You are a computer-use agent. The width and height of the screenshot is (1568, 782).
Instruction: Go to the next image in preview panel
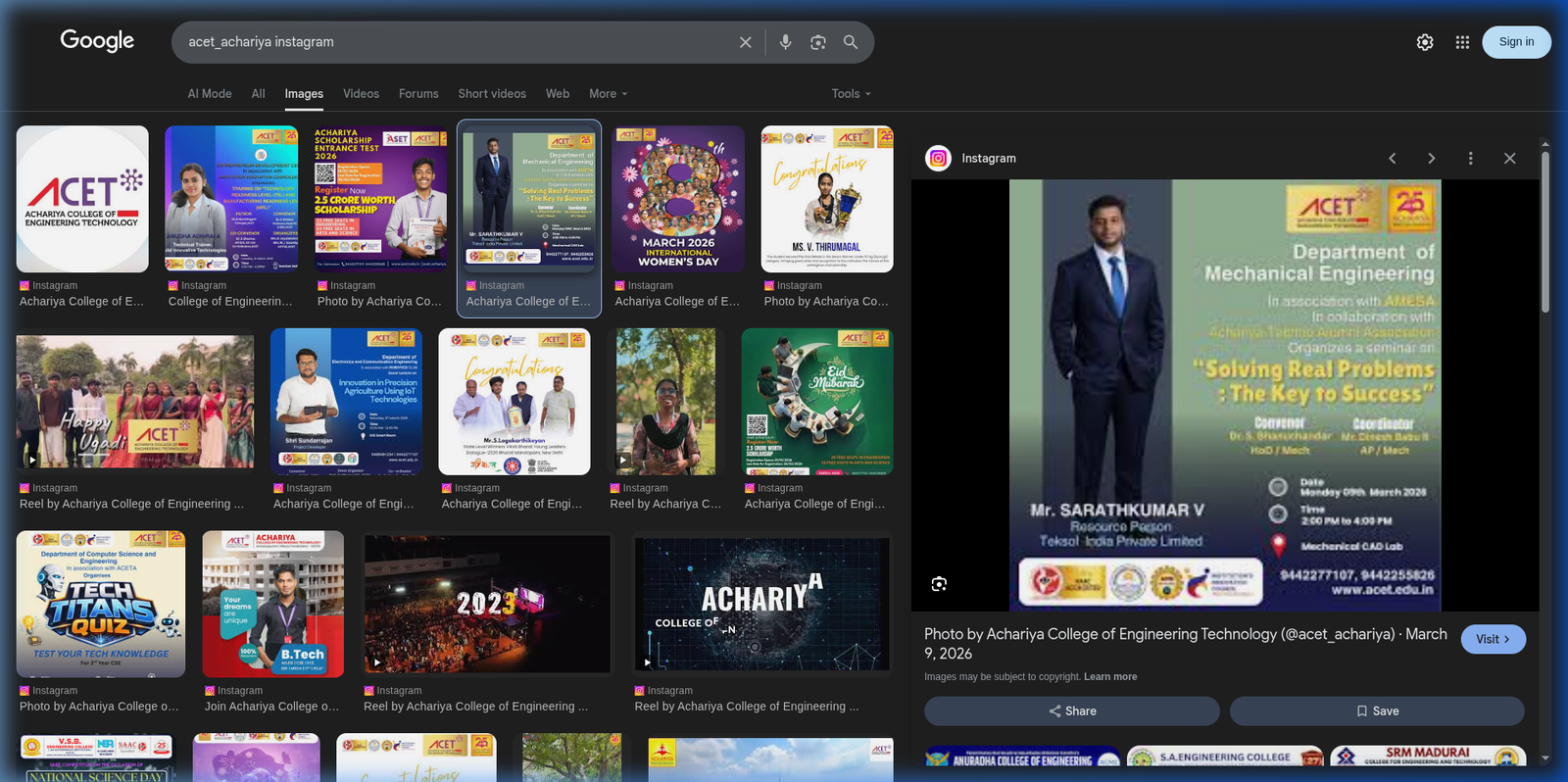(x=1431, y=158)
